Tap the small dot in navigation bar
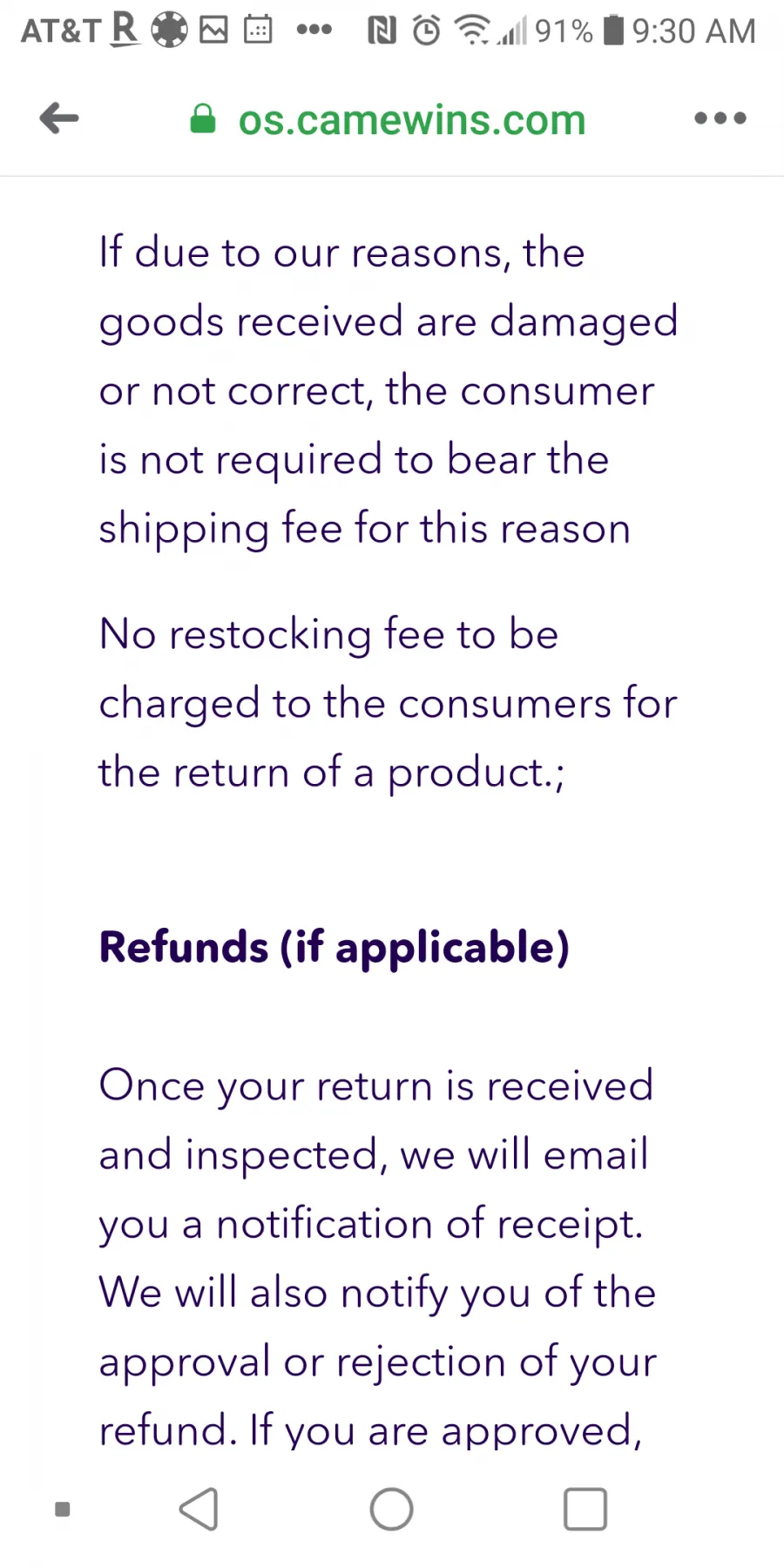The height and width of the screenshot is (1568, 784). 62,1509
